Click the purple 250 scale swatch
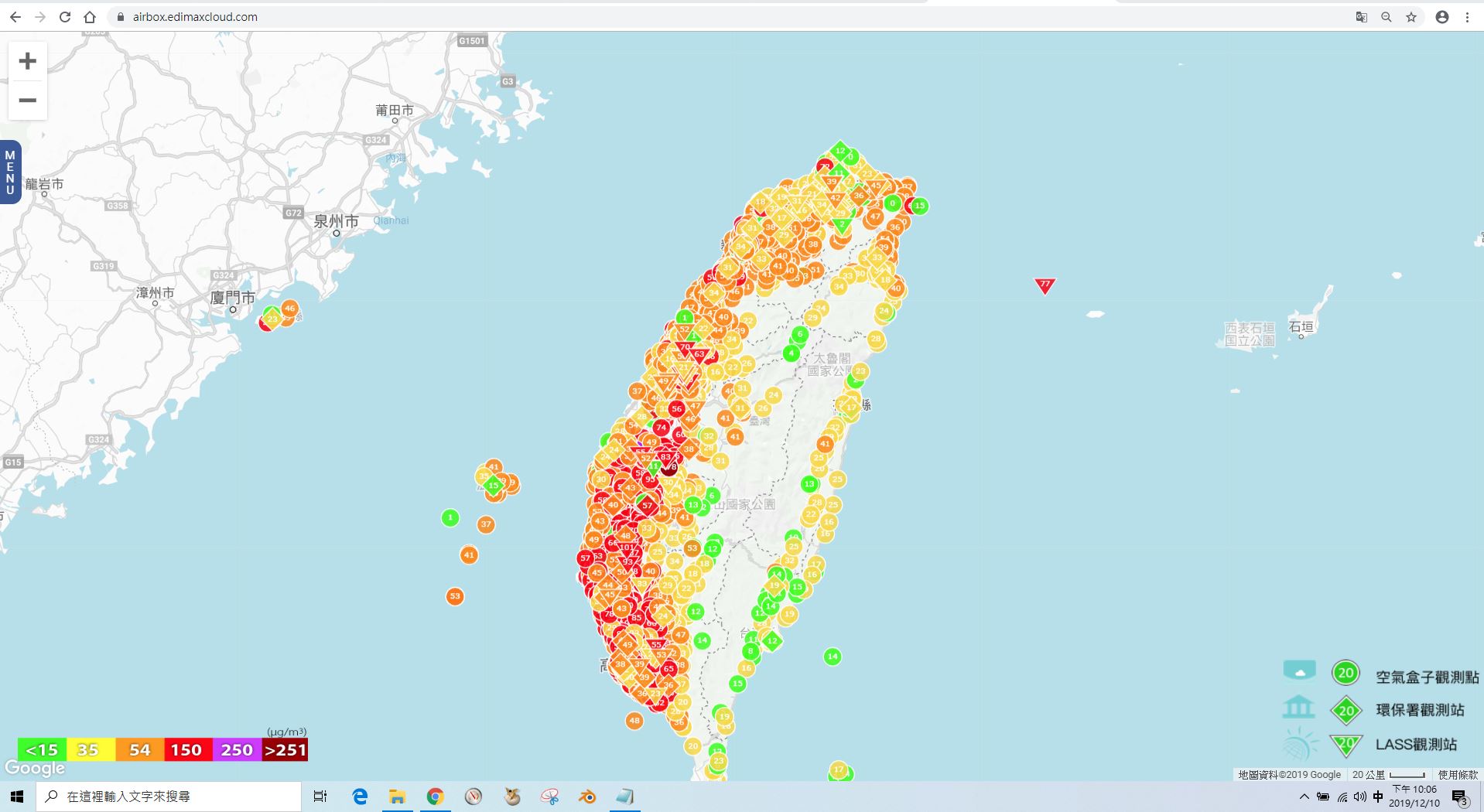1484x812 pixels. (x=237, y=750)
